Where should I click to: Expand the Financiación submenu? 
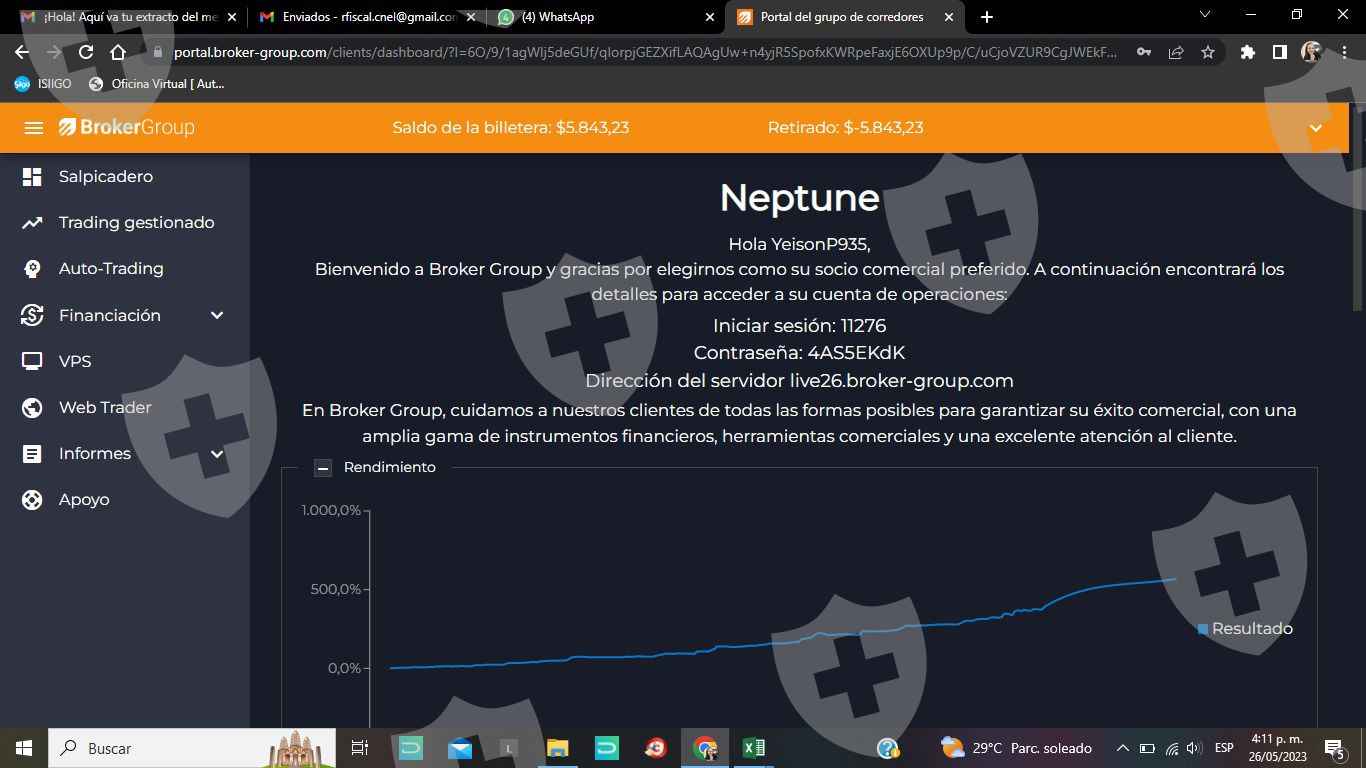coord(217,315)
